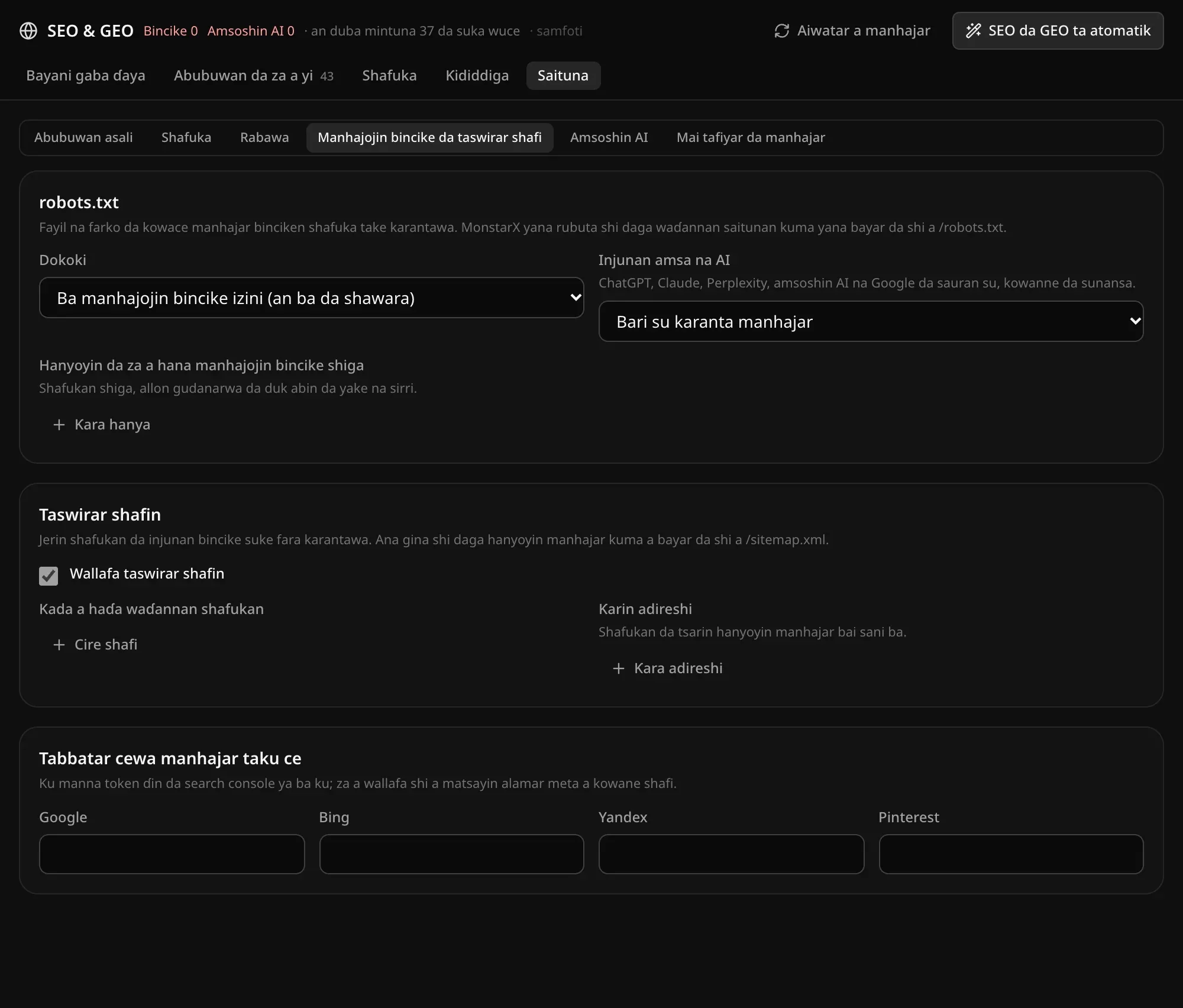Click Kara hanya button
The height and width of the screenshot is (1008, 1183).
[101, 425]
